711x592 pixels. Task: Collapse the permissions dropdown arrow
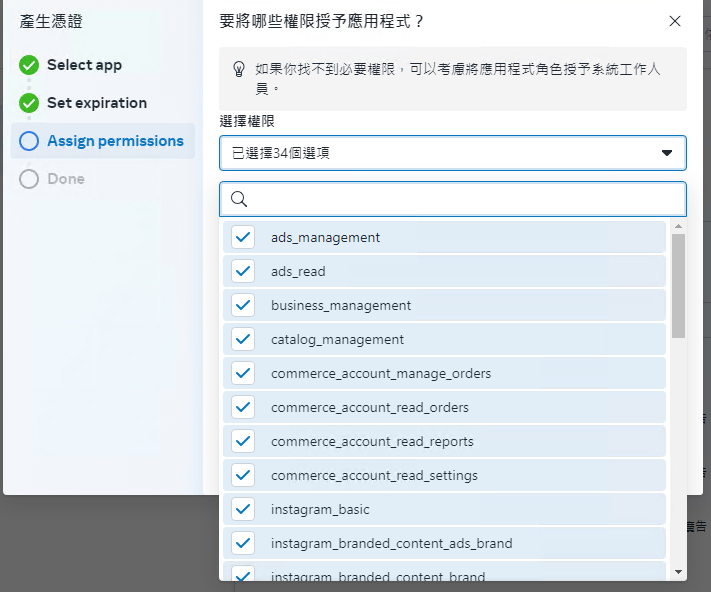667,153
